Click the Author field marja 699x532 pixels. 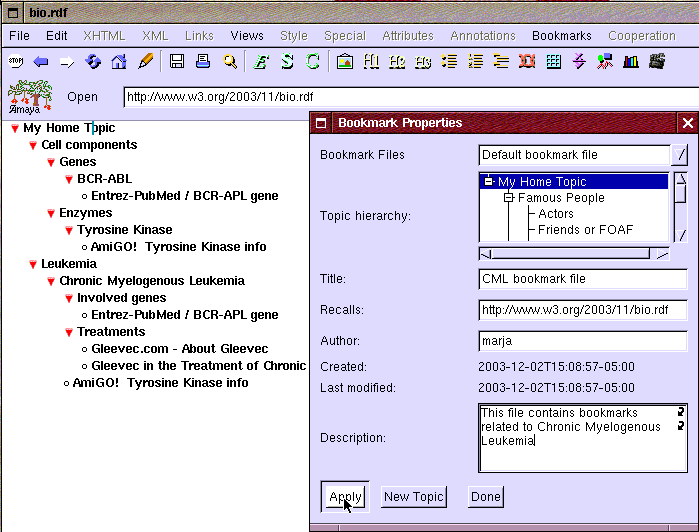pos(583,341)
